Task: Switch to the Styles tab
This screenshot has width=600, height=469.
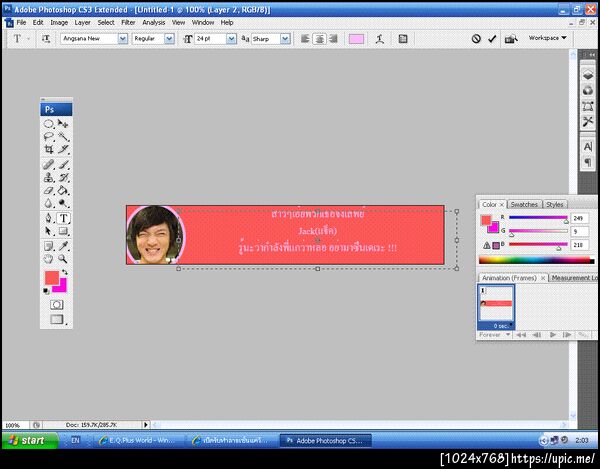Action: point(554,204)
